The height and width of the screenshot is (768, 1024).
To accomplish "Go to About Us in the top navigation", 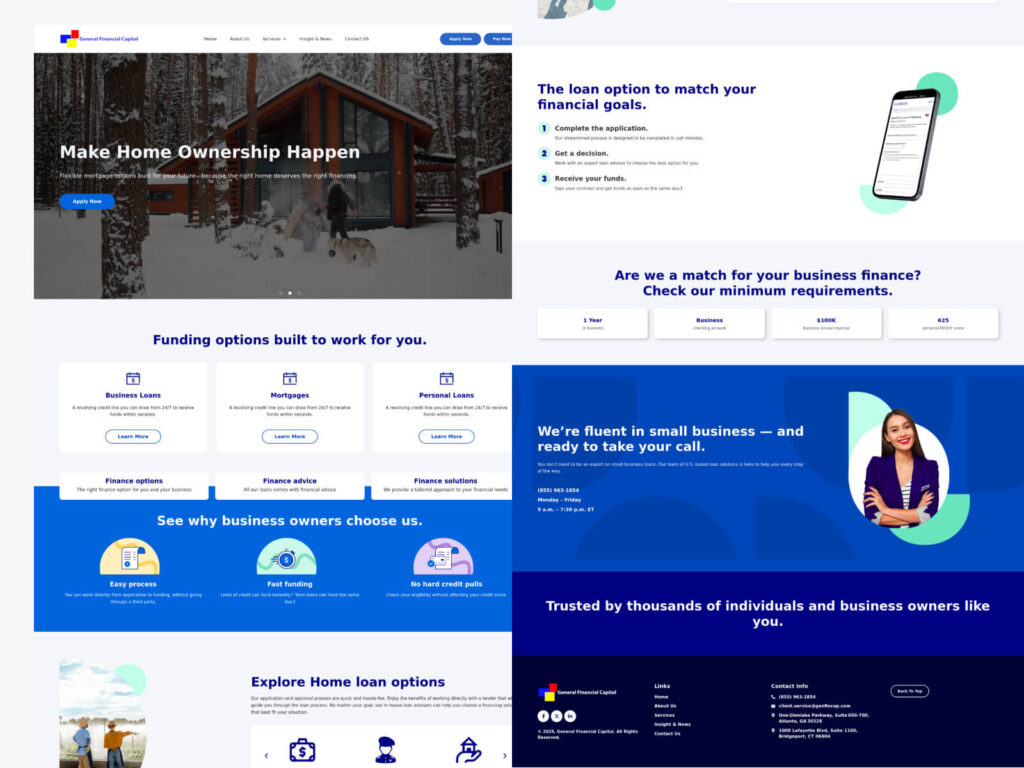I will 240,39.
